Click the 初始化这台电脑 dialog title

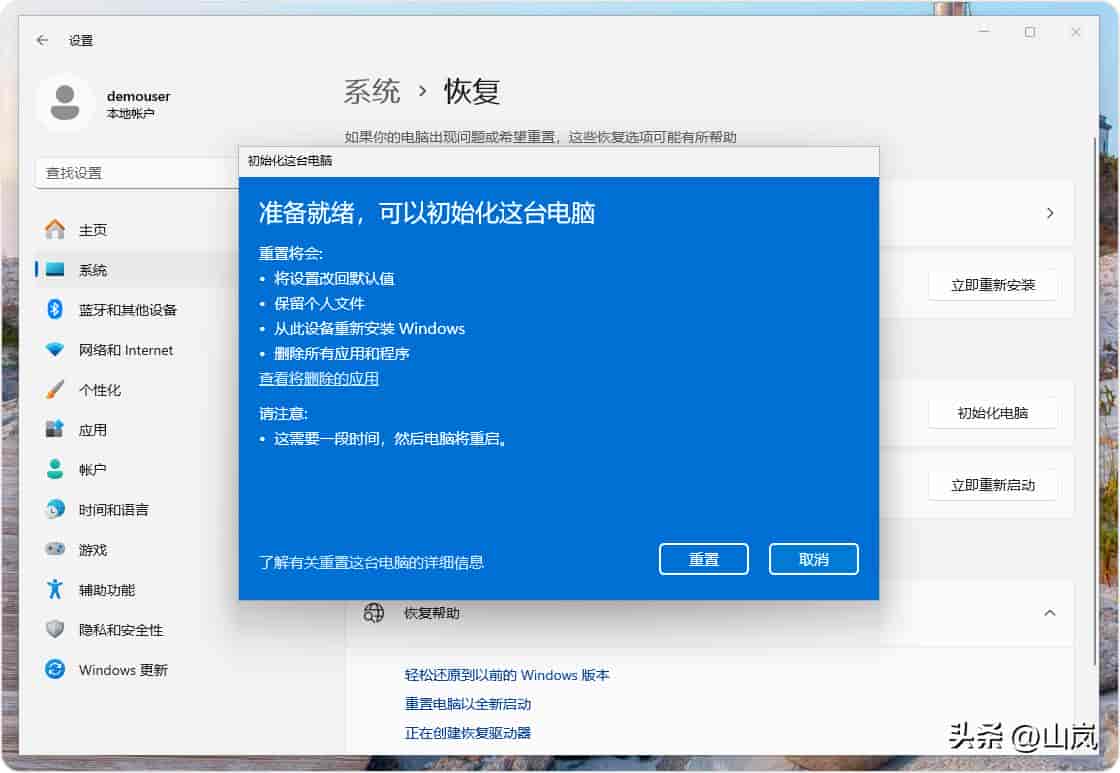pyautogui.click(x=290, y=161)
